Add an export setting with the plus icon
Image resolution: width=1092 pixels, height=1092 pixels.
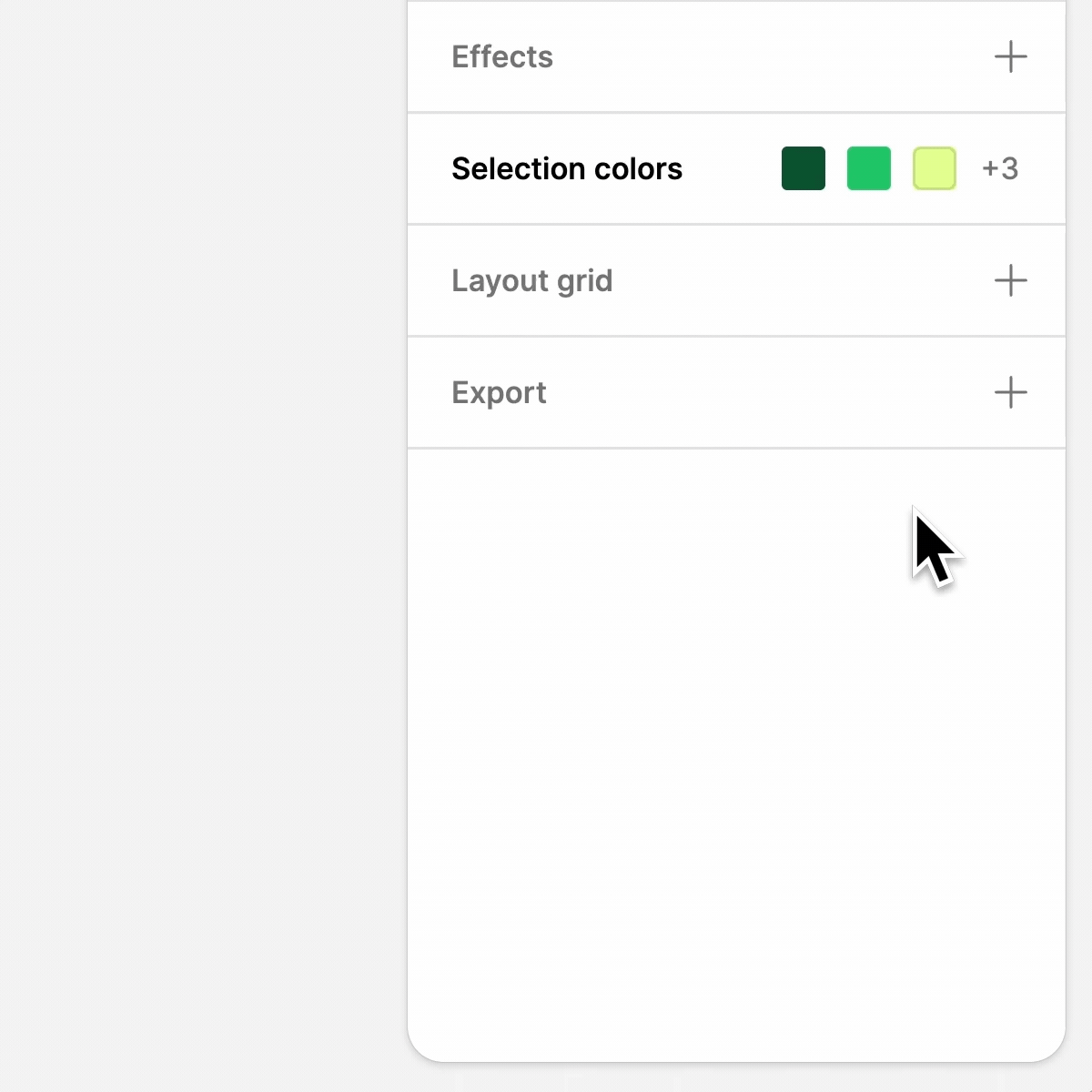coord(1010,392)
